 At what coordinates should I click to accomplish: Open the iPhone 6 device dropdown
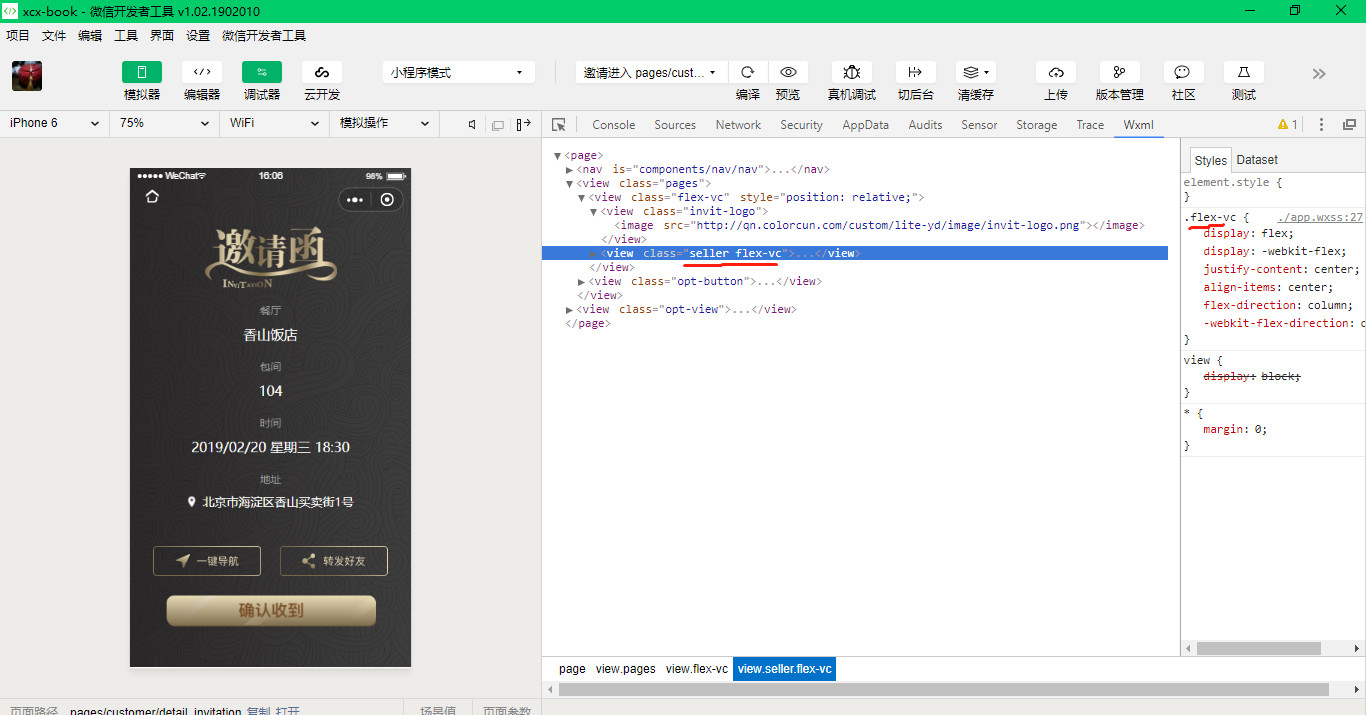[x=54, y=123]
